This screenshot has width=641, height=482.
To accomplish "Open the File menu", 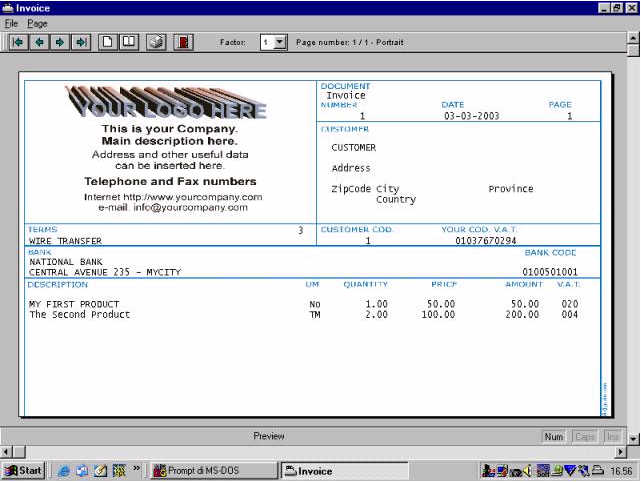I will (11, 24).
